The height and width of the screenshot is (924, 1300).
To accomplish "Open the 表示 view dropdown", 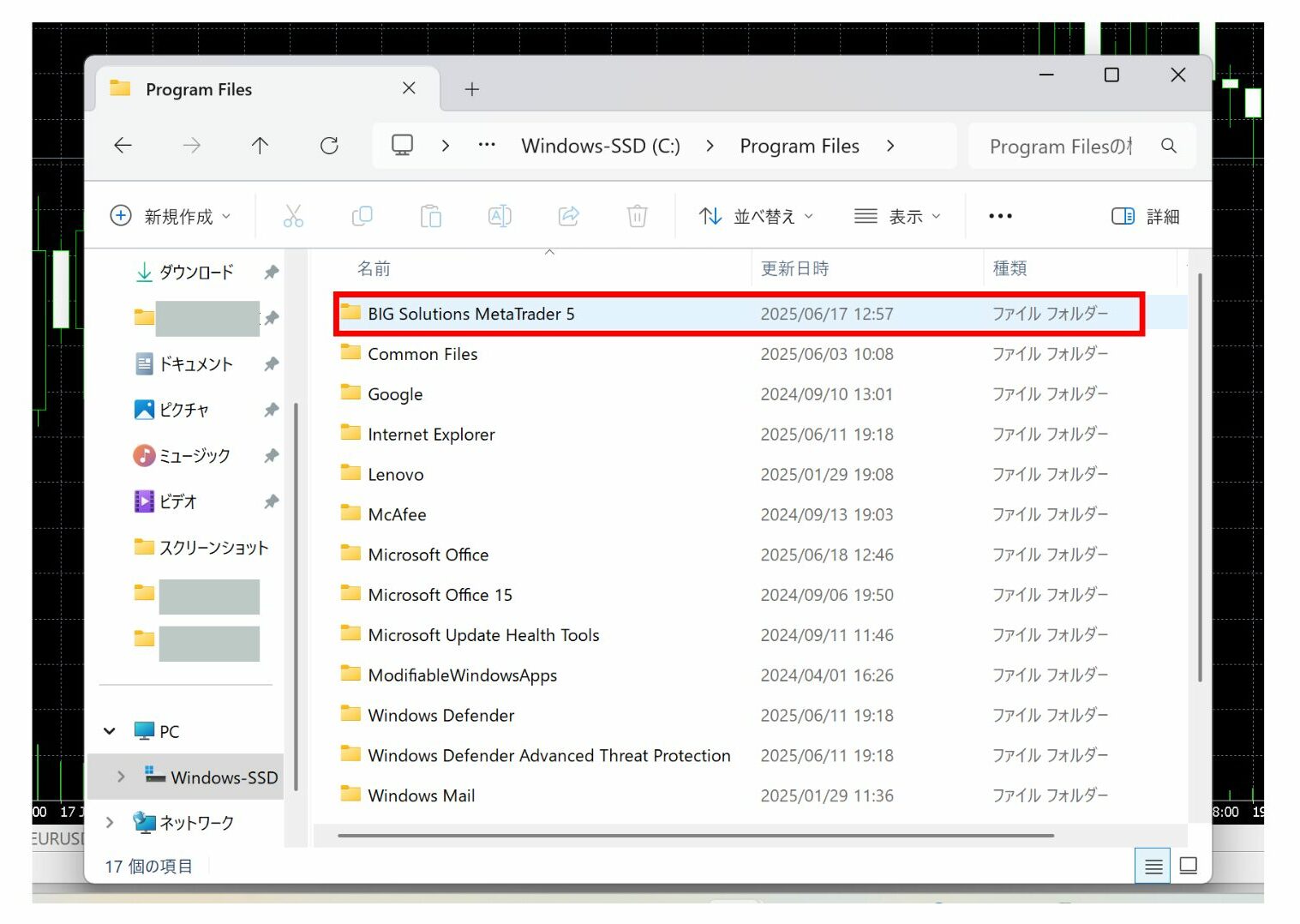I will pyautogui.click(x=896, y=216).
